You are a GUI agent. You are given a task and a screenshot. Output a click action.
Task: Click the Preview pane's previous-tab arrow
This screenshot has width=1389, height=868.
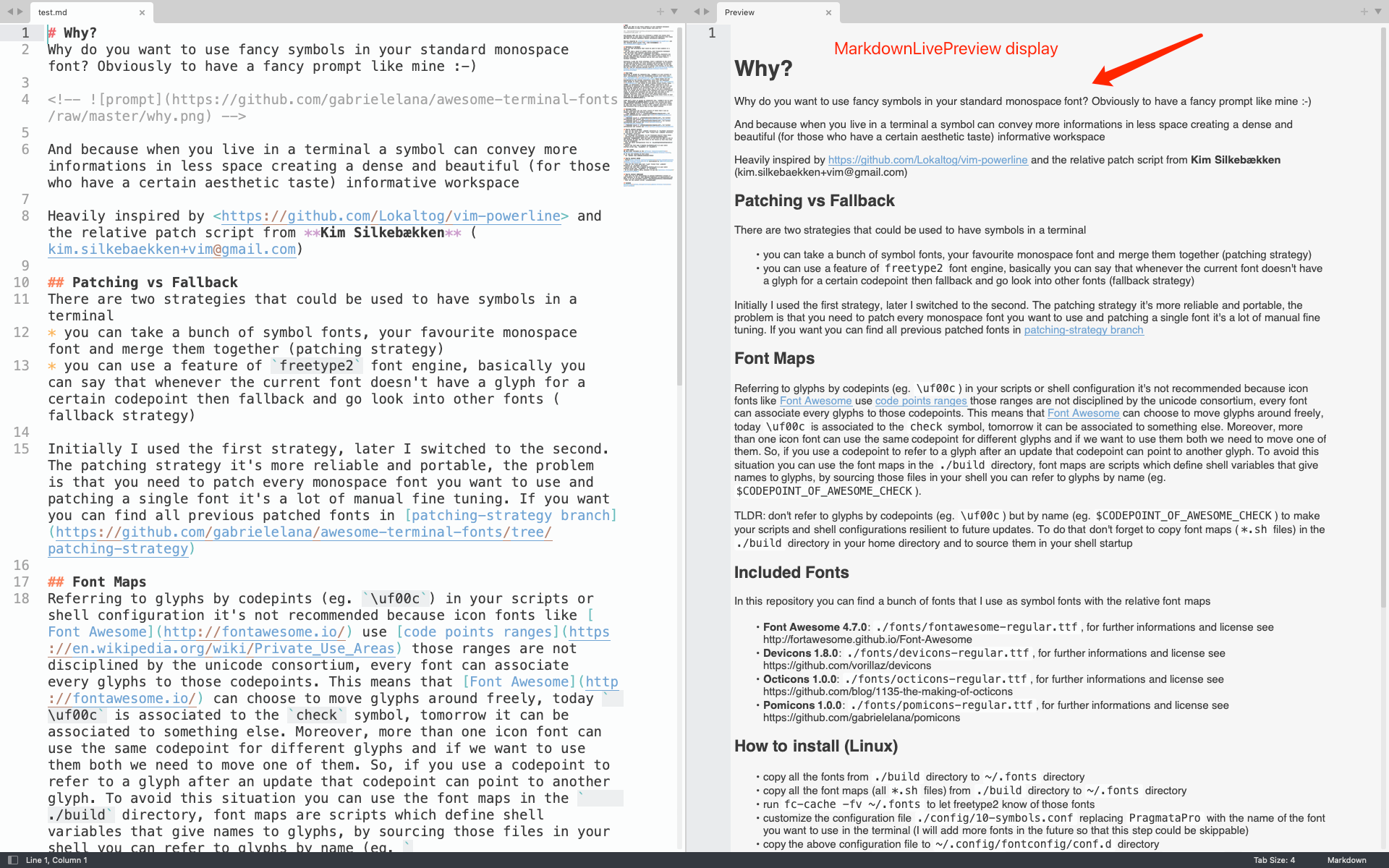pos(697,12)
